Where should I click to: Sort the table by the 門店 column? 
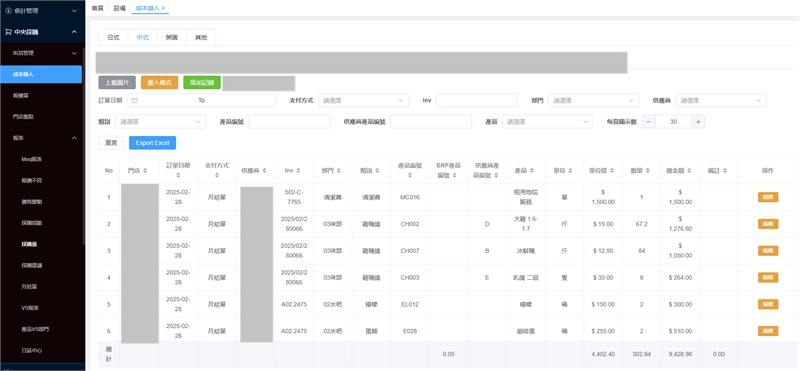[145, 170]
